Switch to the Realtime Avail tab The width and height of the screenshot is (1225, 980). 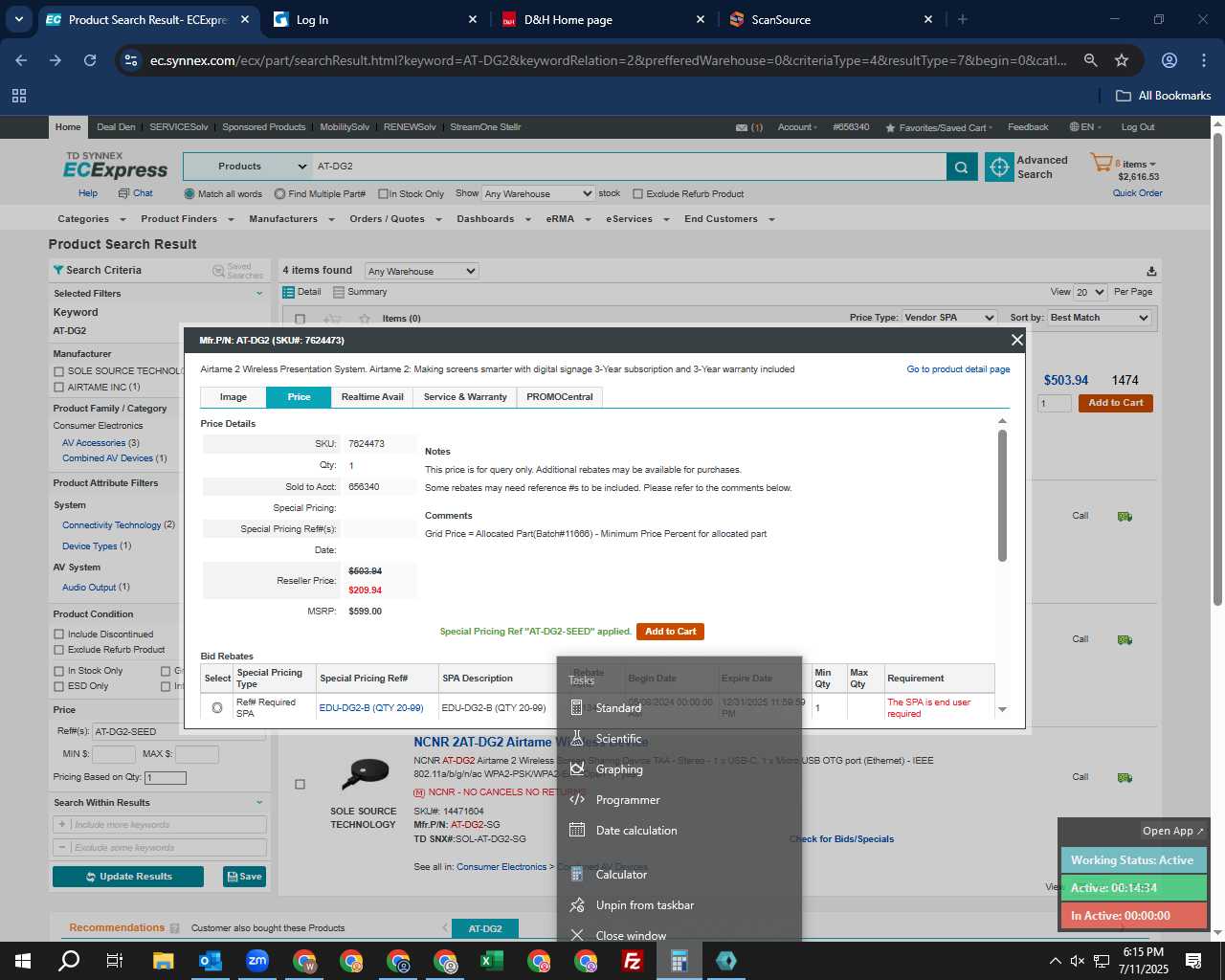(372, 397)
